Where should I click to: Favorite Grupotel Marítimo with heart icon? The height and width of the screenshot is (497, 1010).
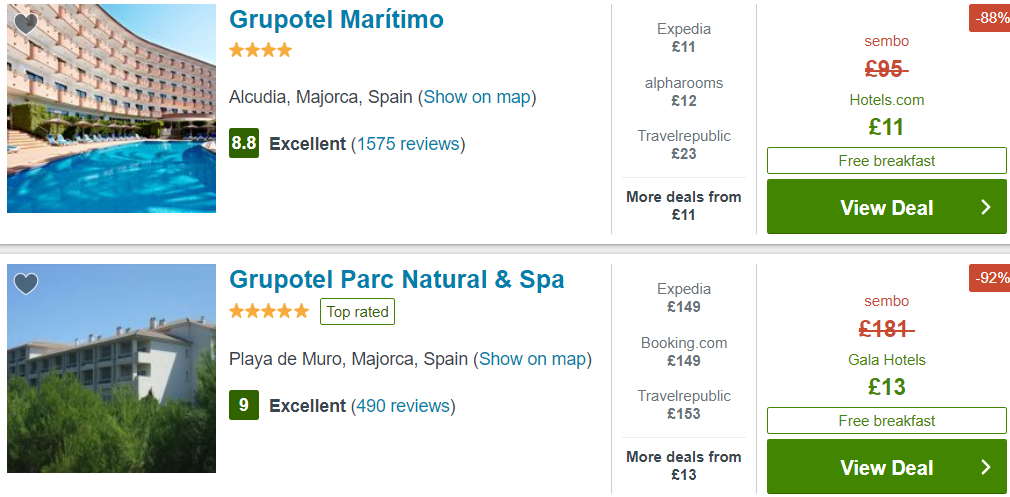pyautogui.click(x=26, y=24)
